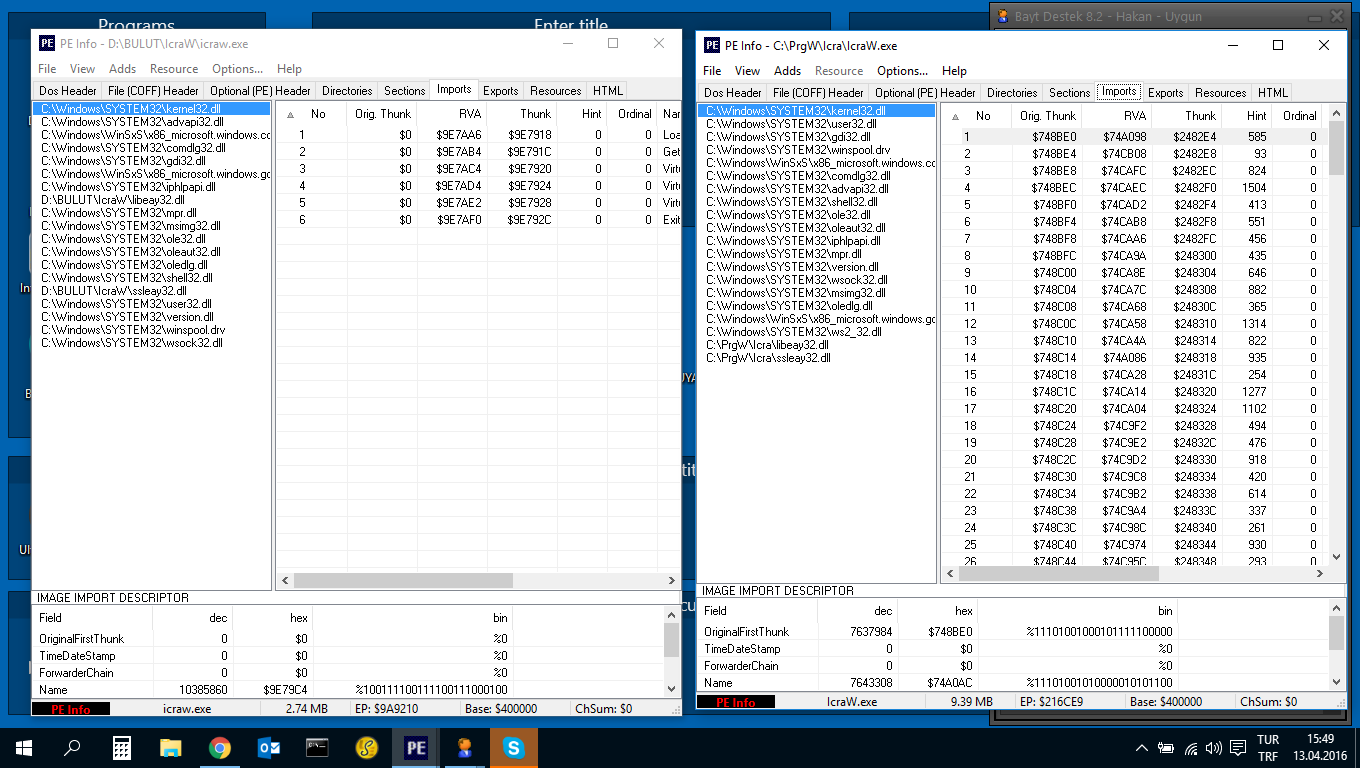
Task: Open Skype from the taskbar
Action: 514,748
